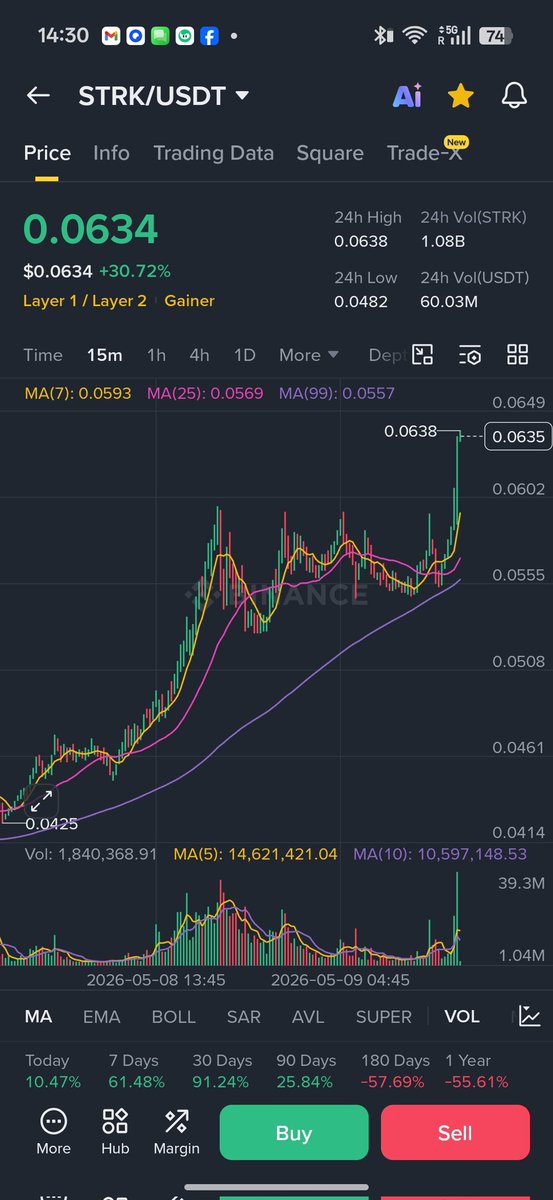
Task: Open the indicator chart settings icon
Action: [x=528, y=1016]
